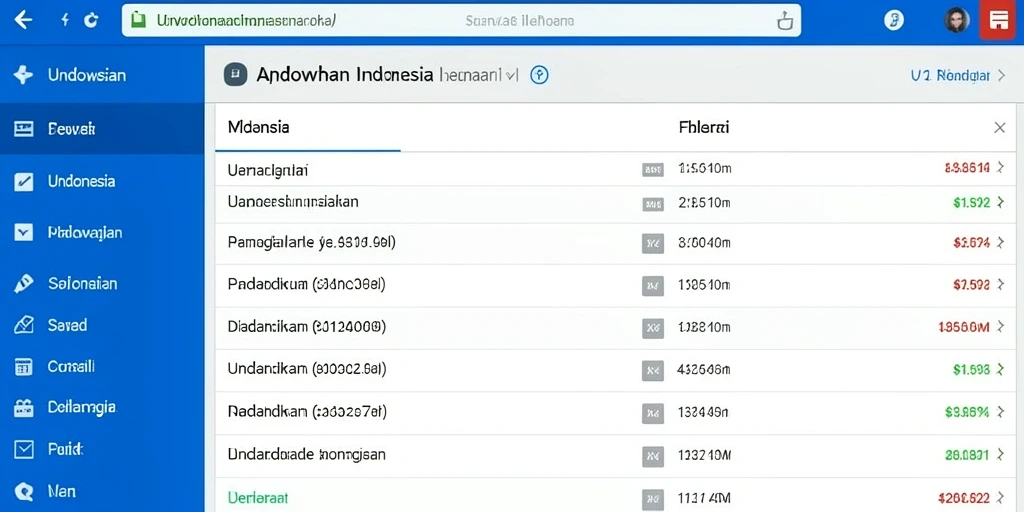Screen dimensions: 1024x512
Task: Expand the Padandkum row chevron
Action: 1000,285
